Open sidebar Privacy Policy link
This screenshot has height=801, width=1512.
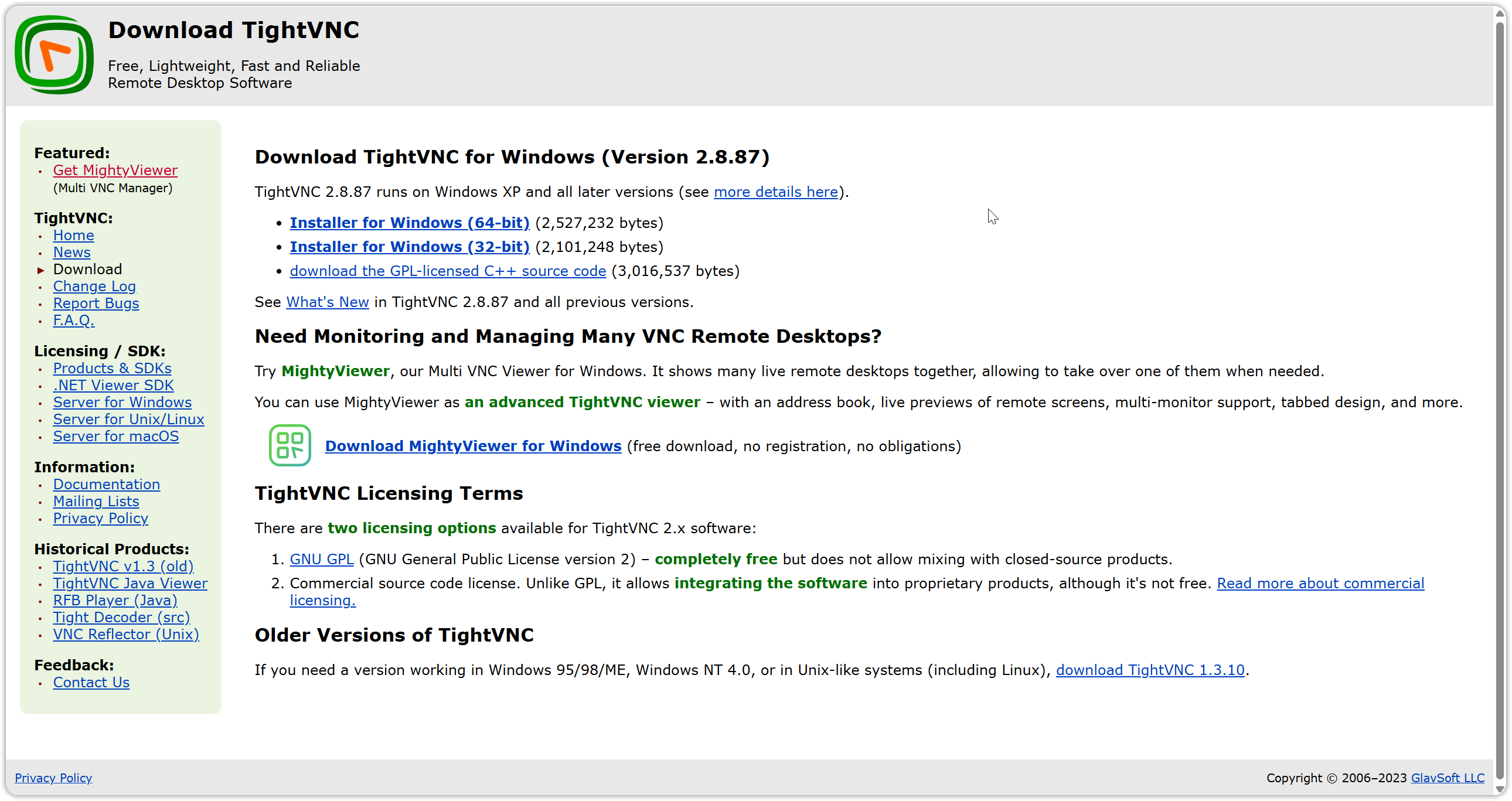tap(100, 519)
